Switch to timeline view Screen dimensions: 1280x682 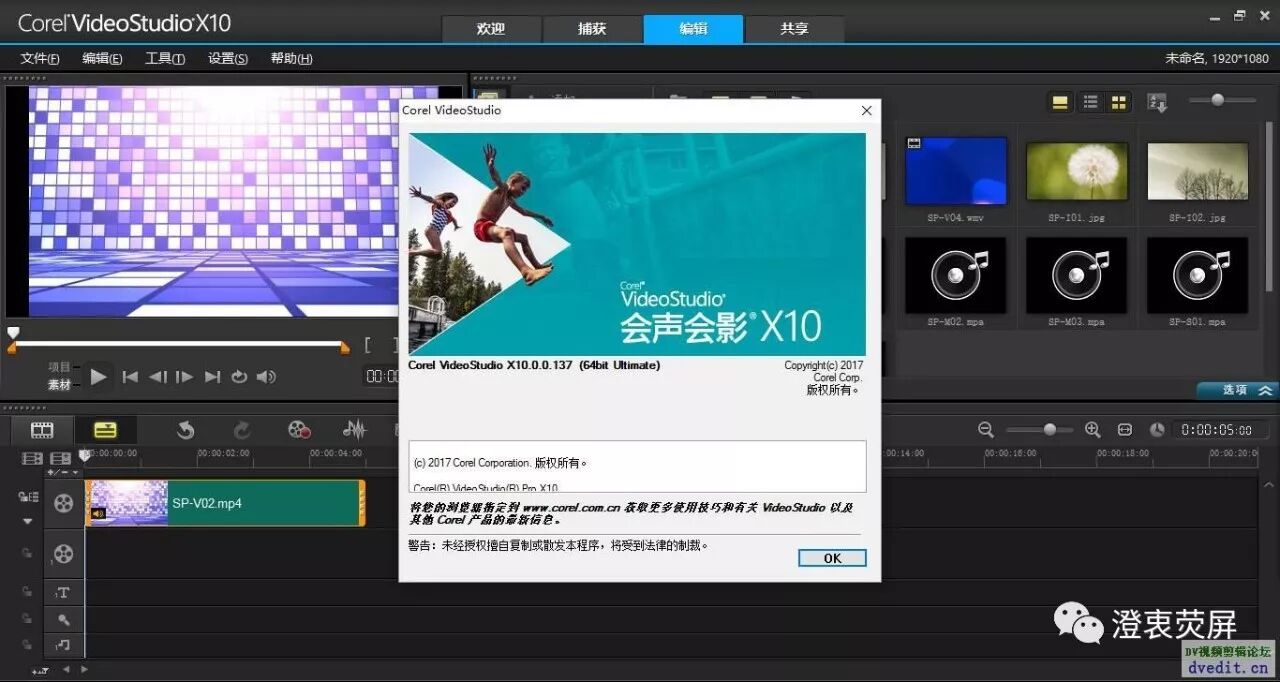[x=105, y=430]
